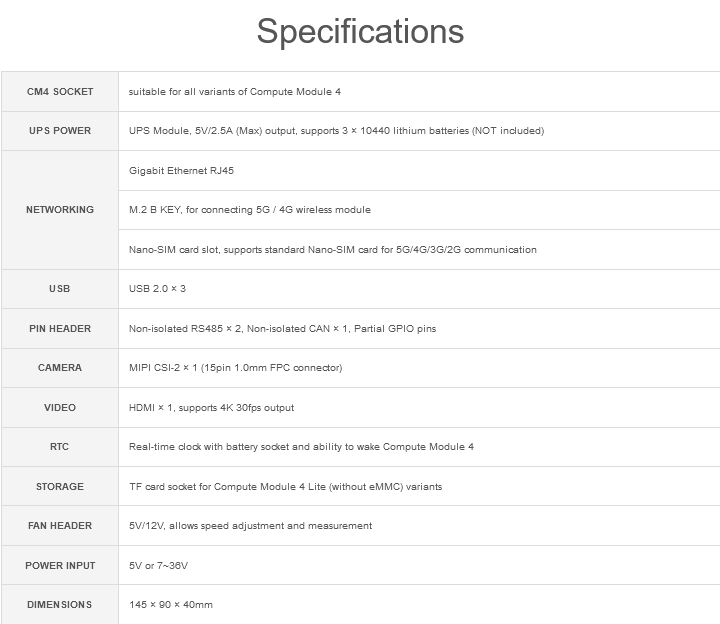Select the 145 × 90 × 40mm dimensions value
The height and width of the screenshot is (624, 720).
click(171, 605)
